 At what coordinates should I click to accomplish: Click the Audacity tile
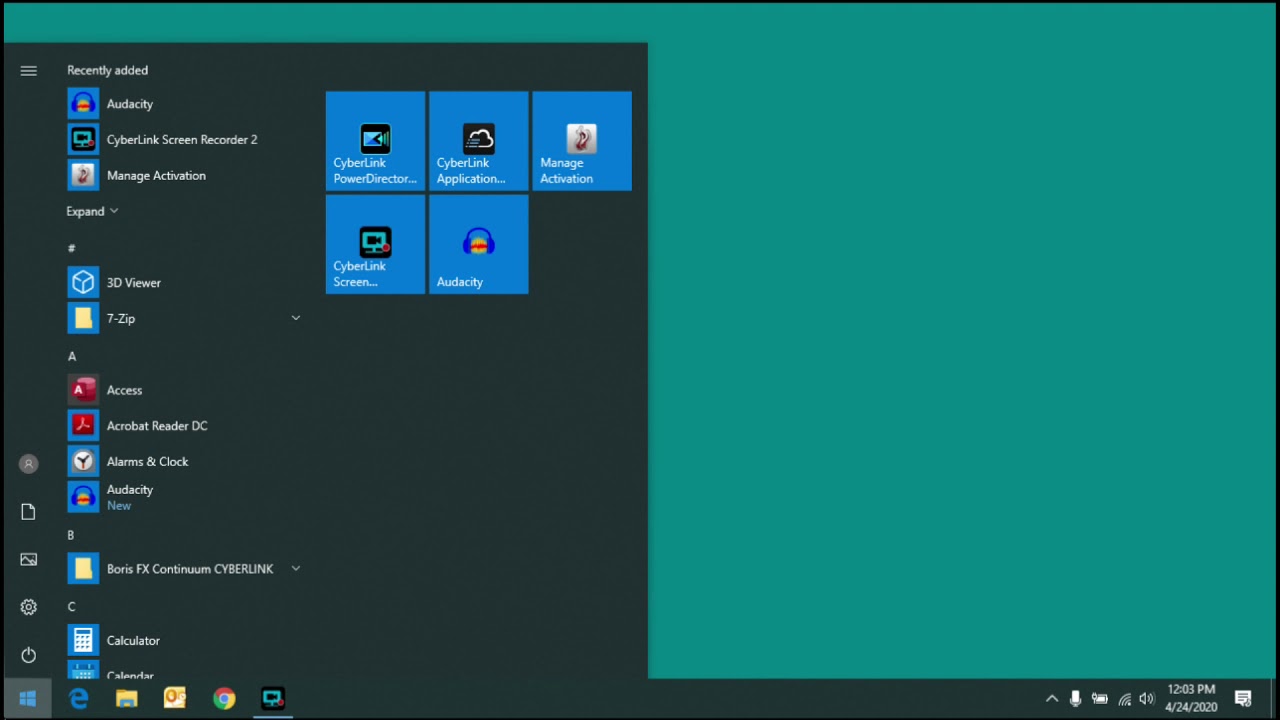[x=479, y=245]
